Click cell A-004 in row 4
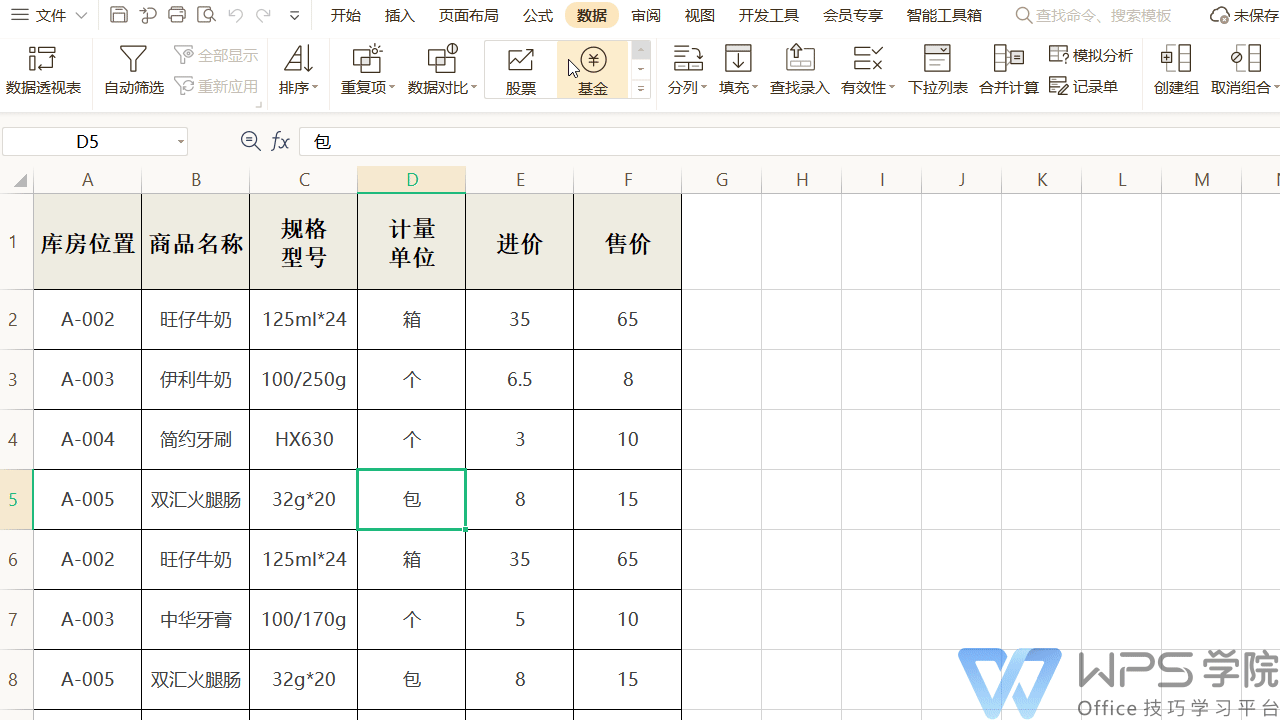Image resolution: width=1280 pixels, height=720 pixels. point(88,439)
